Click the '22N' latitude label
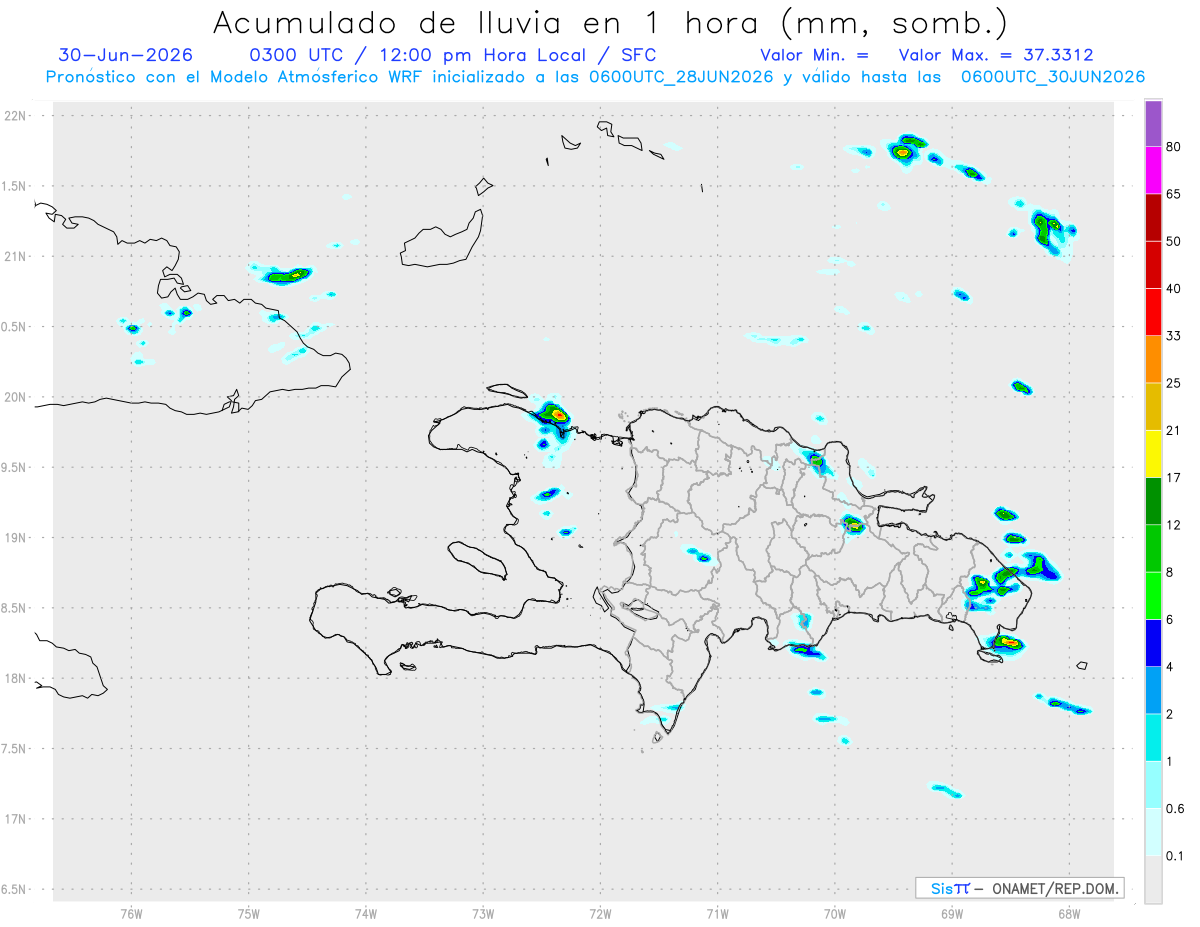This screenshot has height=927, width=1200. [x=16, y=116]
